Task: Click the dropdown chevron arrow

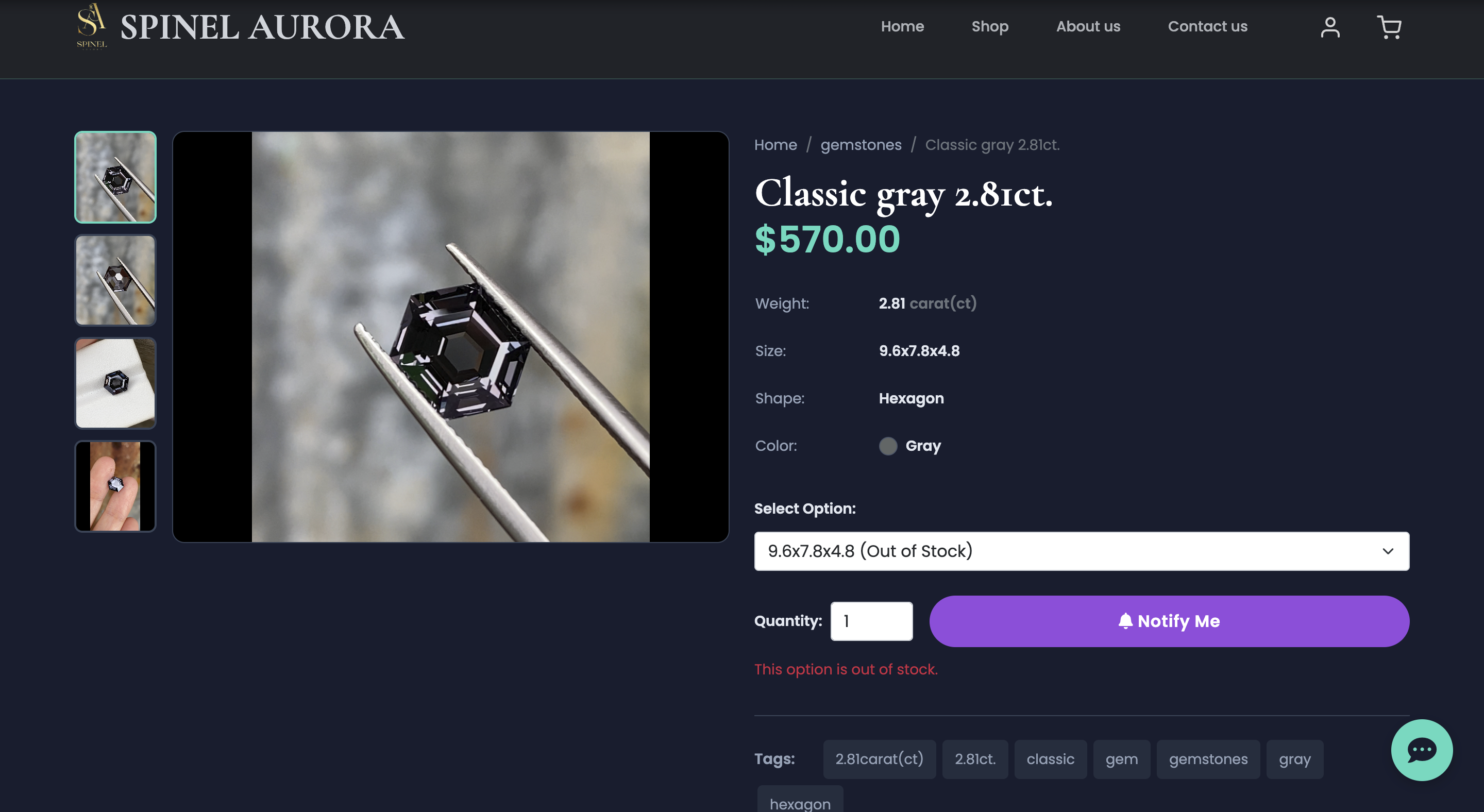Action: pos(1388,551)
